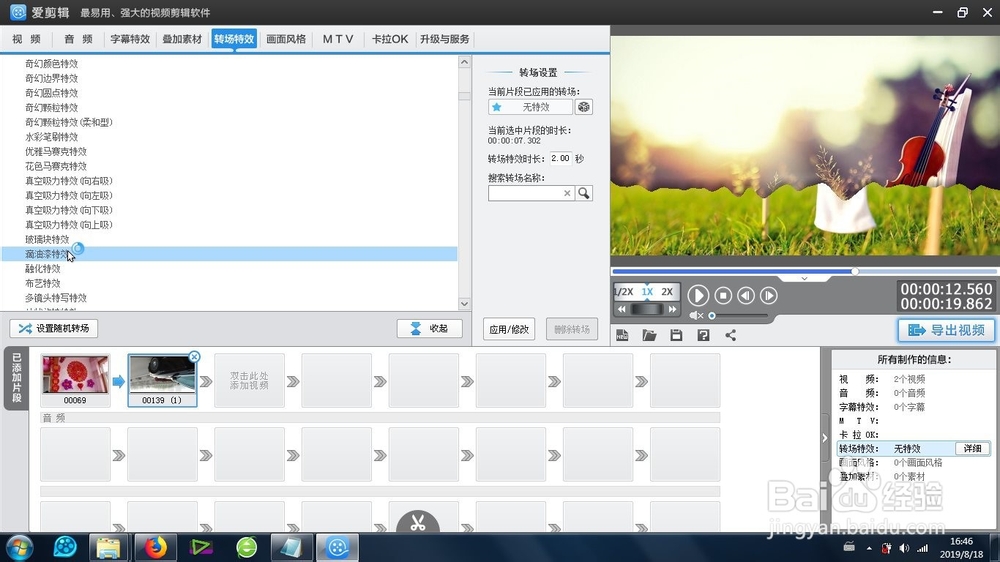Viewport: 1000px width, 562px height.
Task: Click the preview playback progress slider handle
Action: point(855,271)
